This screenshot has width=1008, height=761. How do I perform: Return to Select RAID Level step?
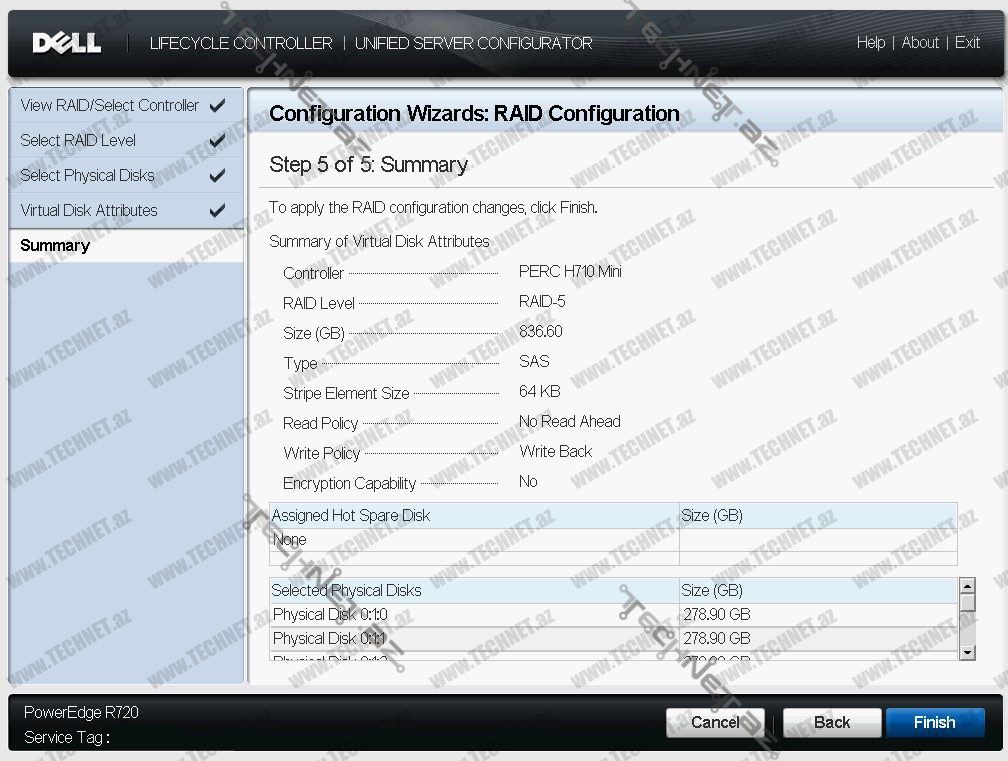click(x=78, y=140)
